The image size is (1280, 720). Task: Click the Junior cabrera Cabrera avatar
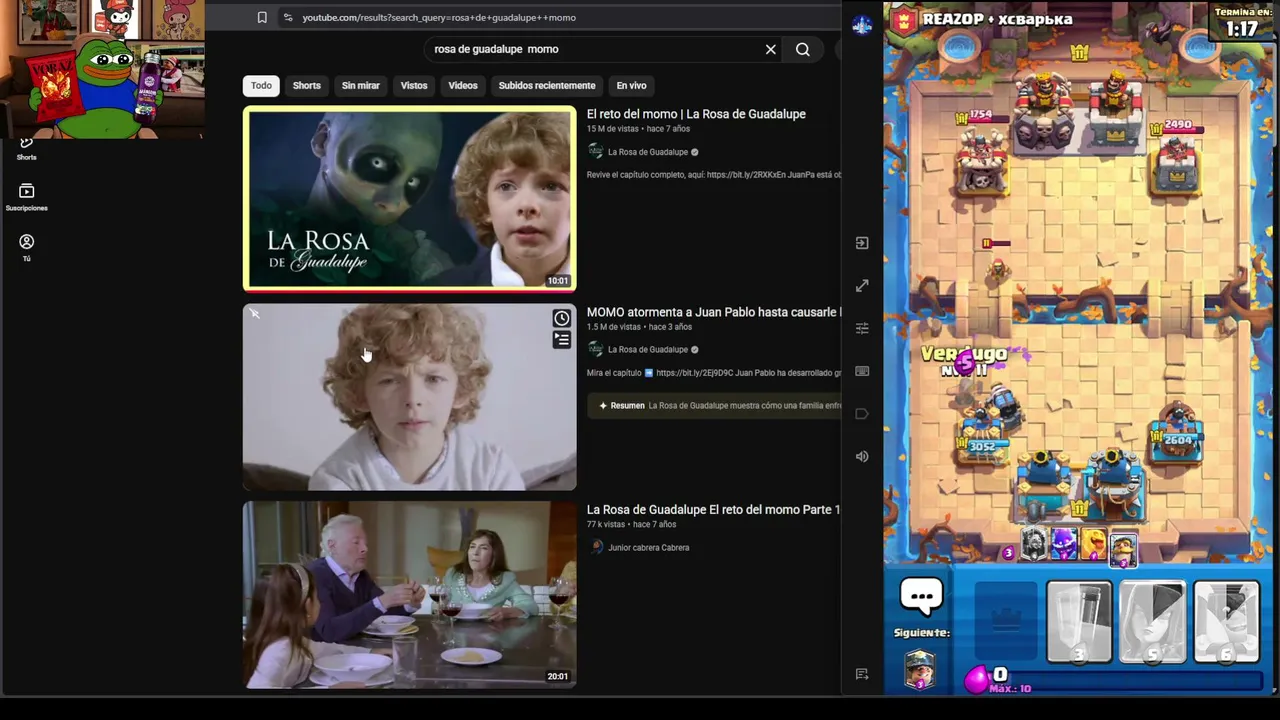(596, 548)
